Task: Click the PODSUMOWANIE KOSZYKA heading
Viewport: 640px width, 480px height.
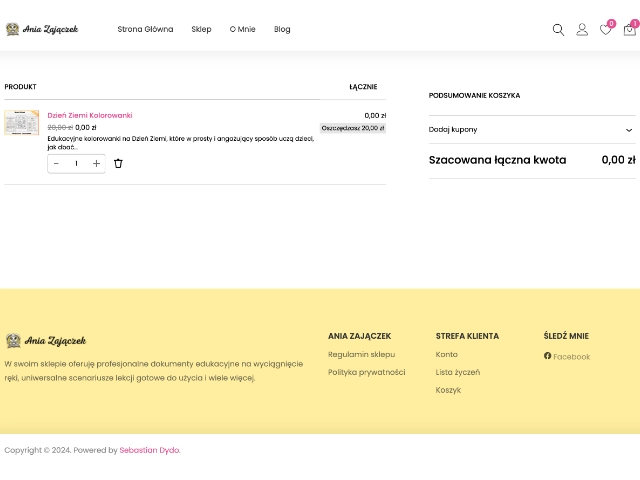Action: (474, 95)
